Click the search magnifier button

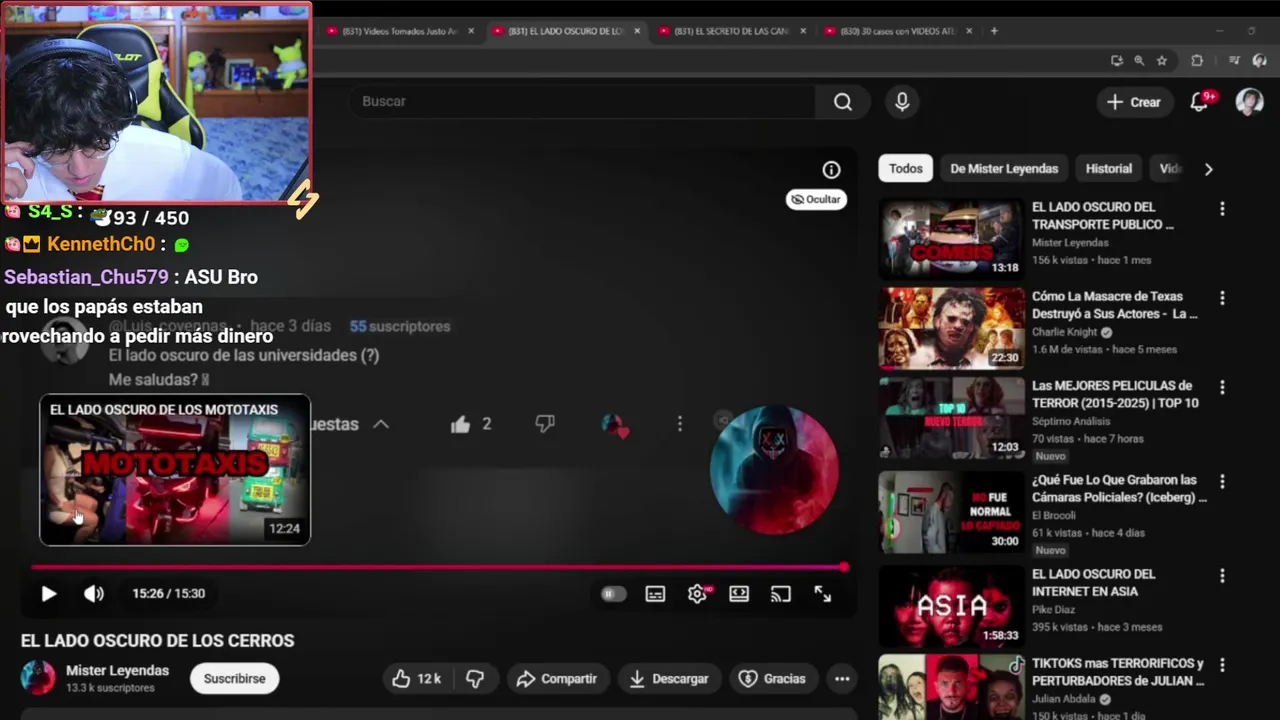pos(843,102)
